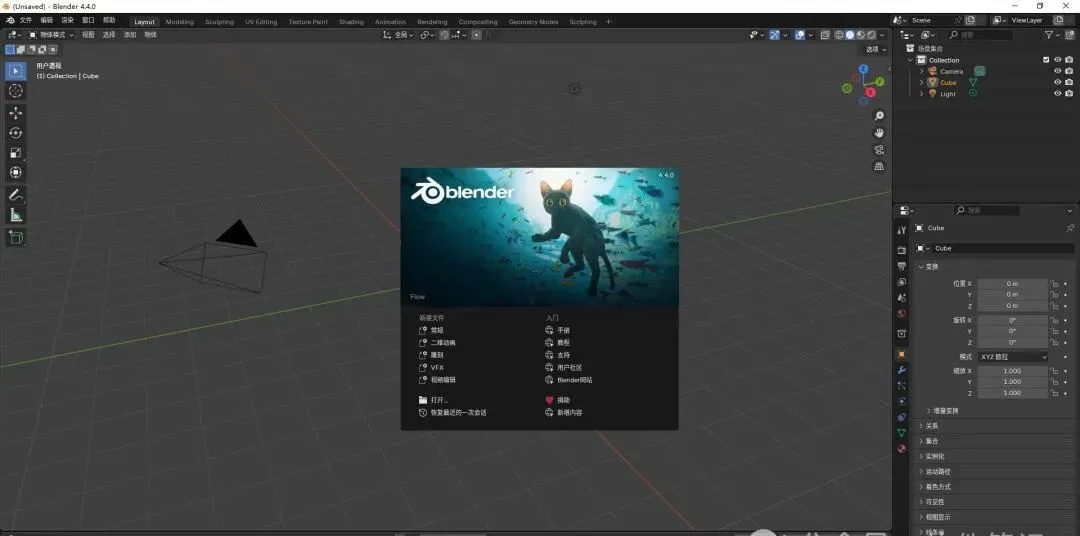Expand the Light tree item
1080x536 pixels.
922,94
